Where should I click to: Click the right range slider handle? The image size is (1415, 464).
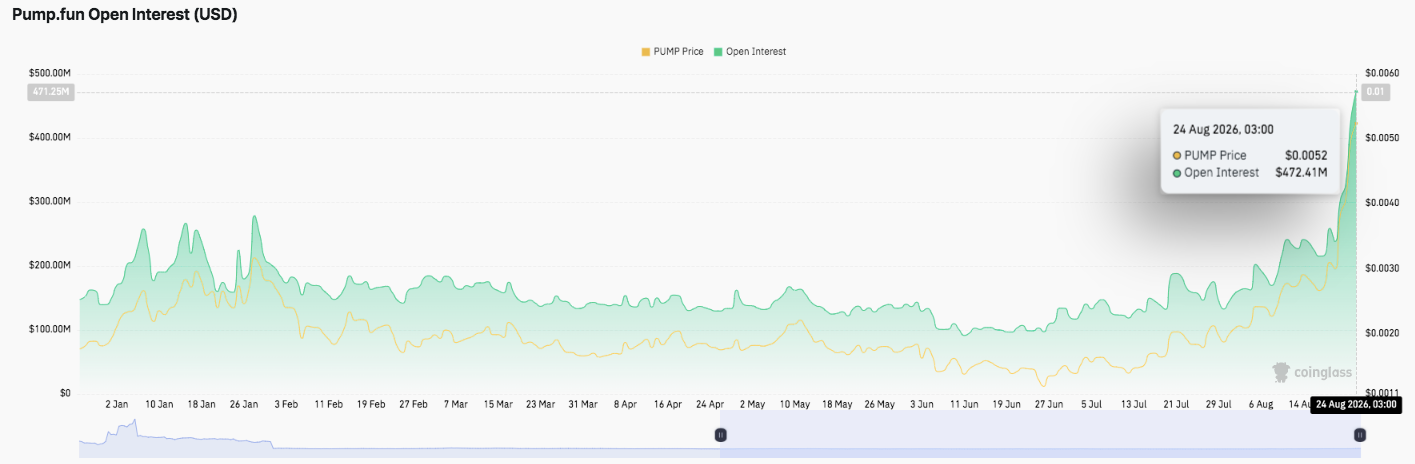point(1360,435)
